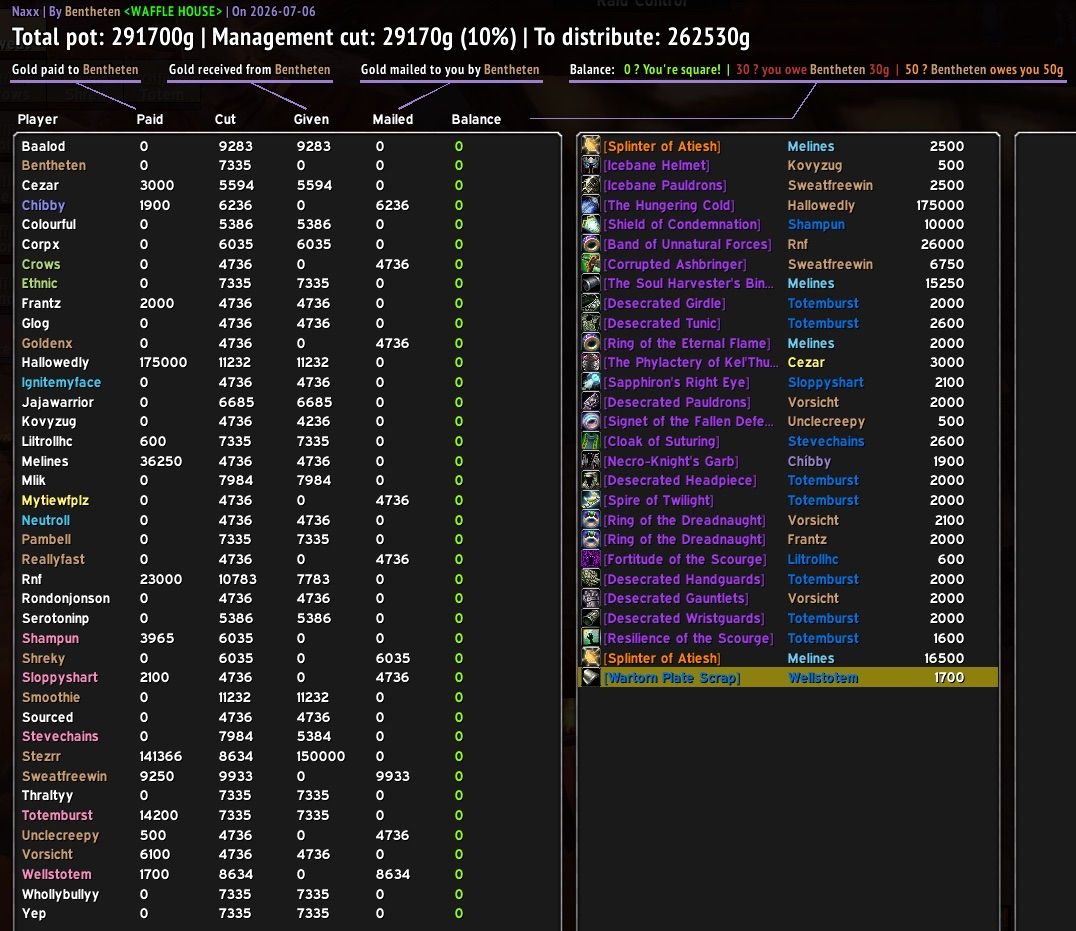Click The Phylactery of Kel'Thuzad icon
Screen dimensions: 1076x931
(x=591, y=362)
